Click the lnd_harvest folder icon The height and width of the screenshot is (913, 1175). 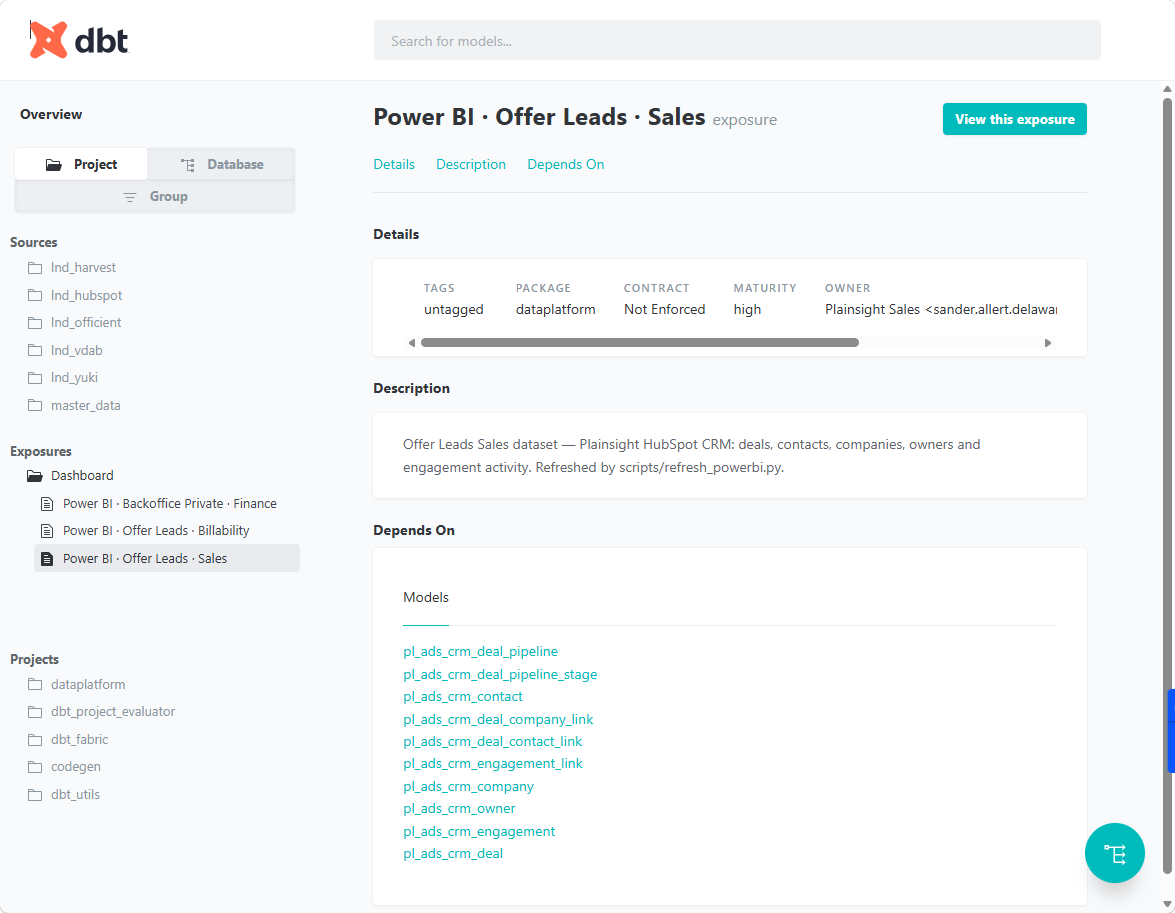pos(35,268)
